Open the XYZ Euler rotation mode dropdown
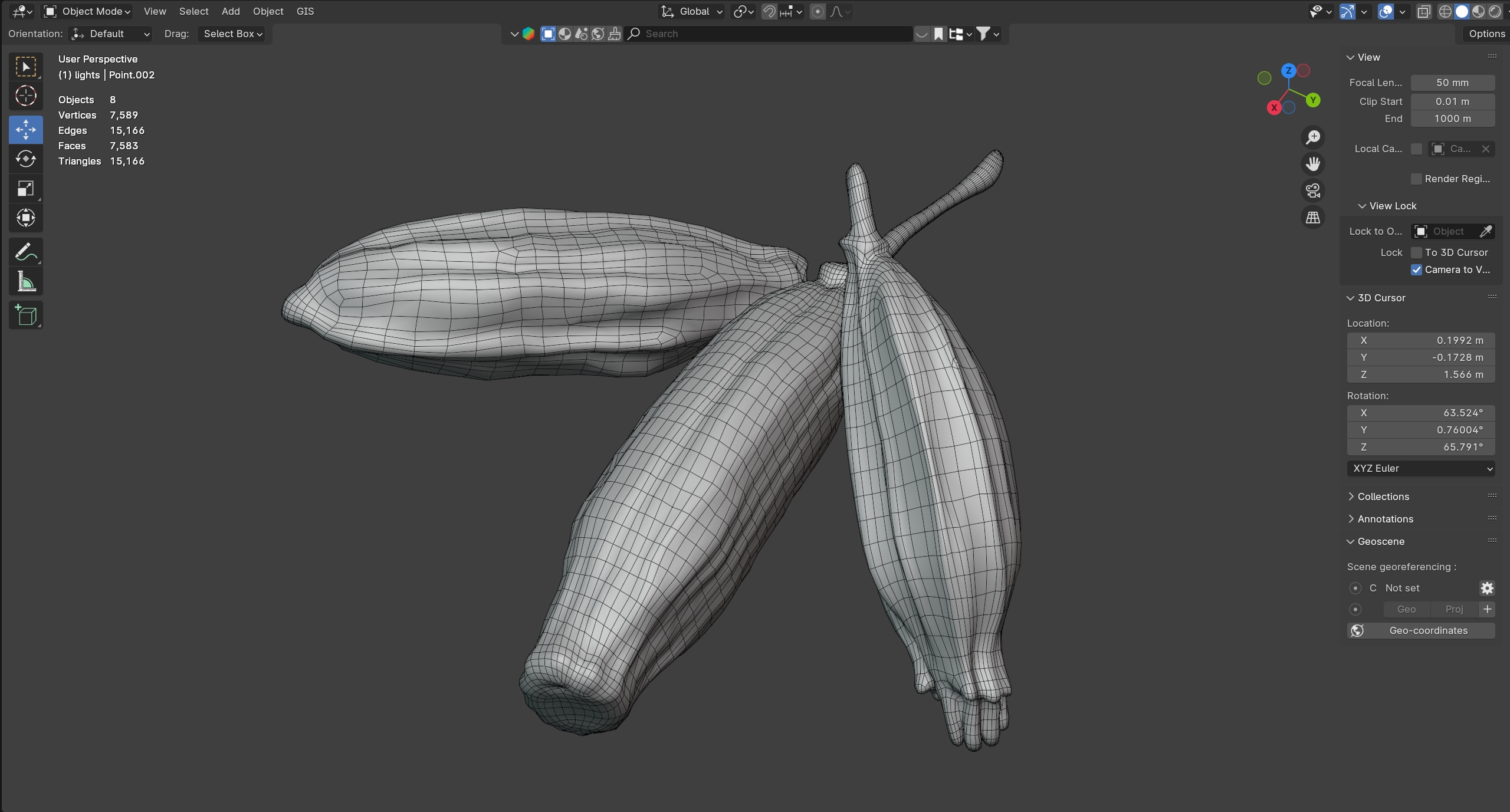The height and width of the screenshot is (812, 1510). click(1420, 468)
